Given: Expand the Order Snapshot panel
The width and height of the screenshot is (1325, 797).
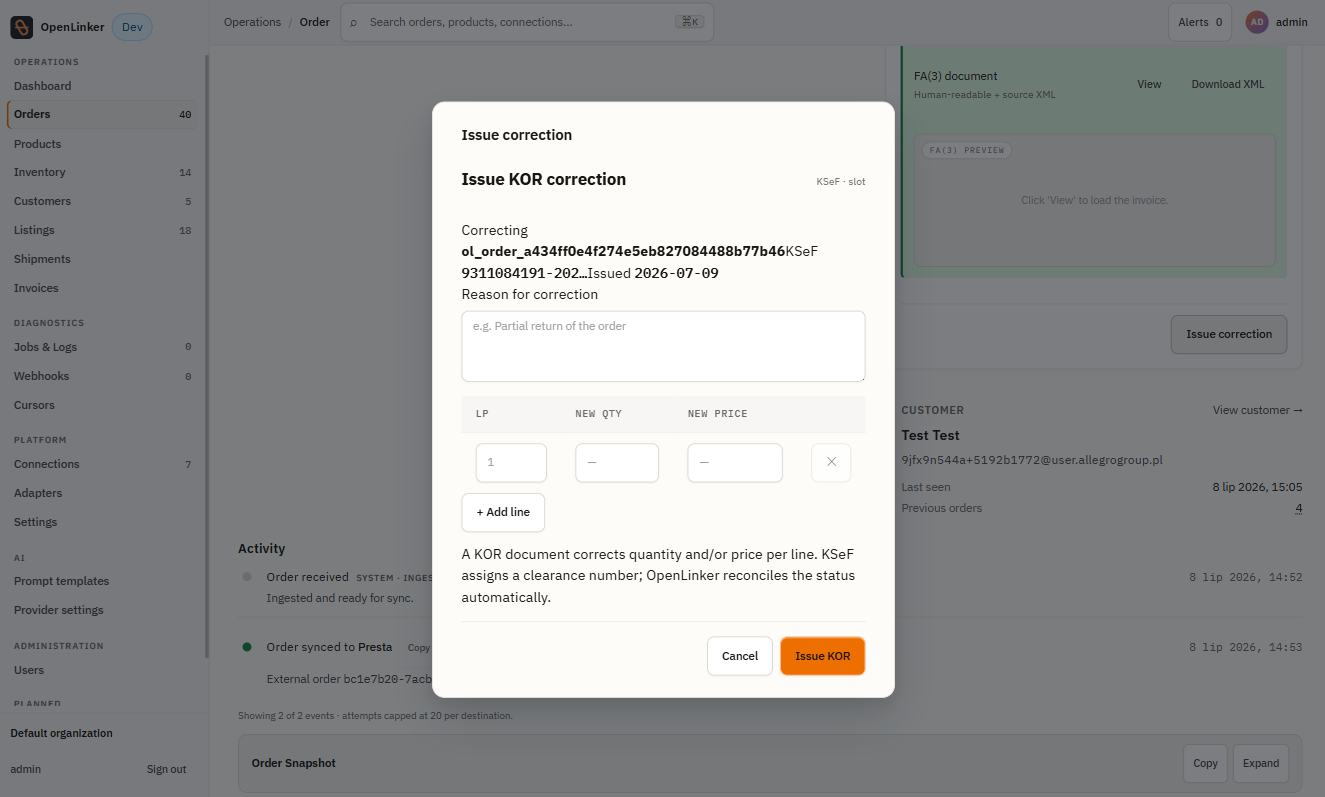Looking at the screenshot, I should (x=1261, y=763).
